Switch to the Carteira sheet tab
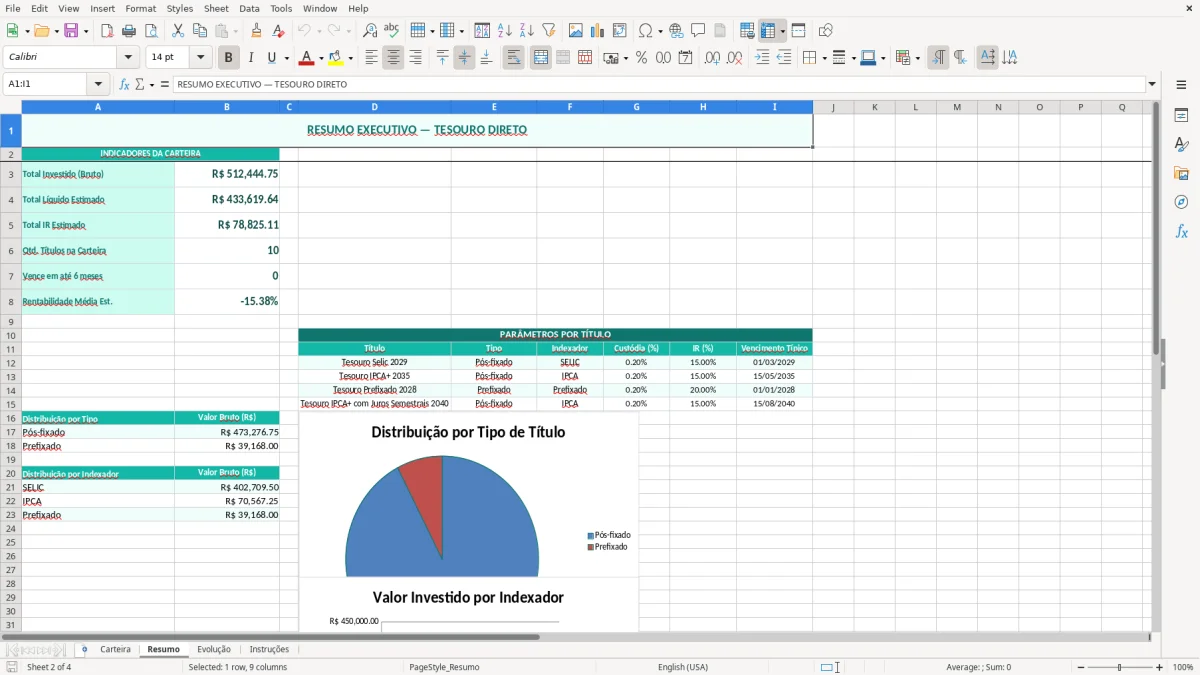Screen dimensions: 1200x675 [115, 649]
